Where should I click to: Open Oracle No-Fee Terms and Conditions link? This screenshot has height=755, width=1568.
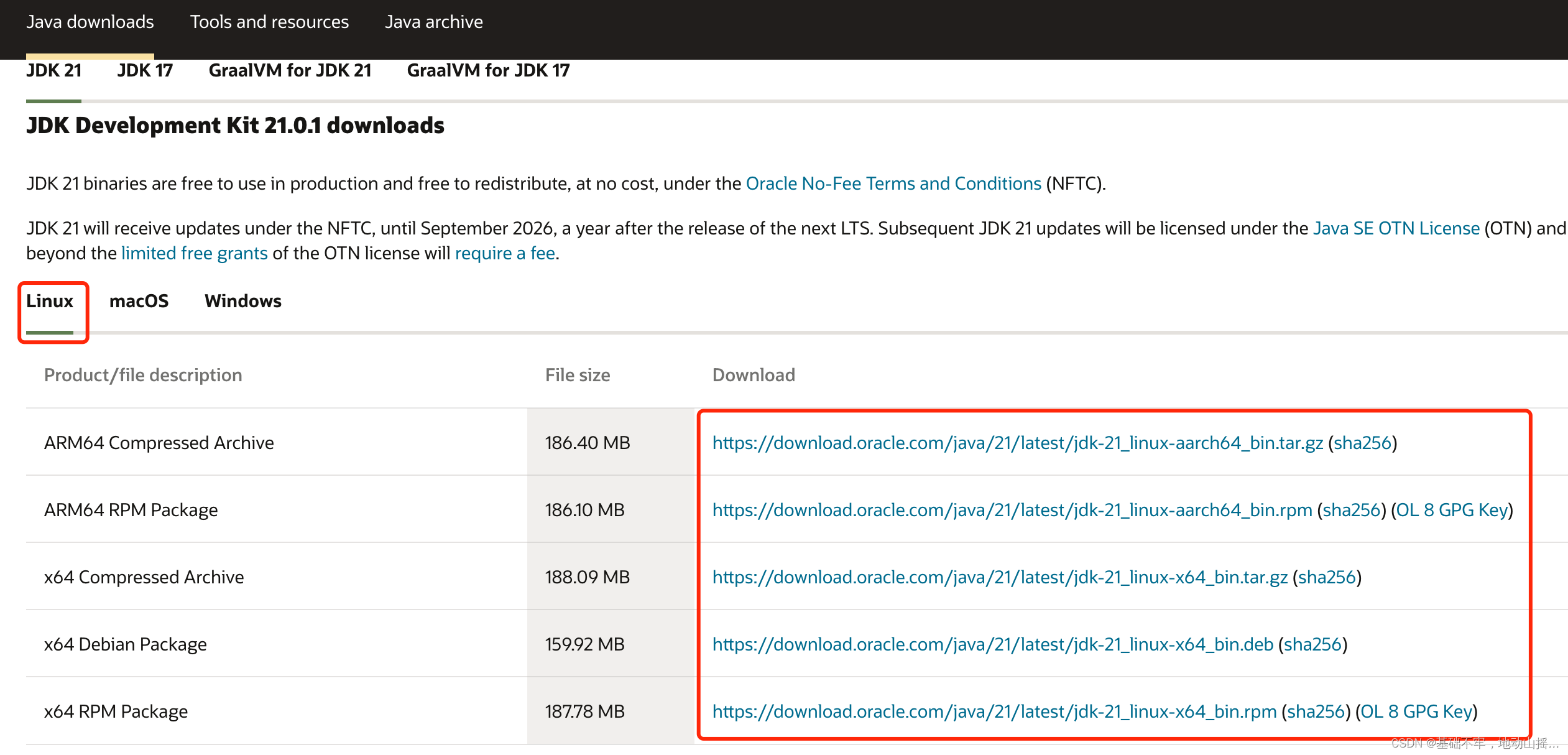tap(893, 183)
